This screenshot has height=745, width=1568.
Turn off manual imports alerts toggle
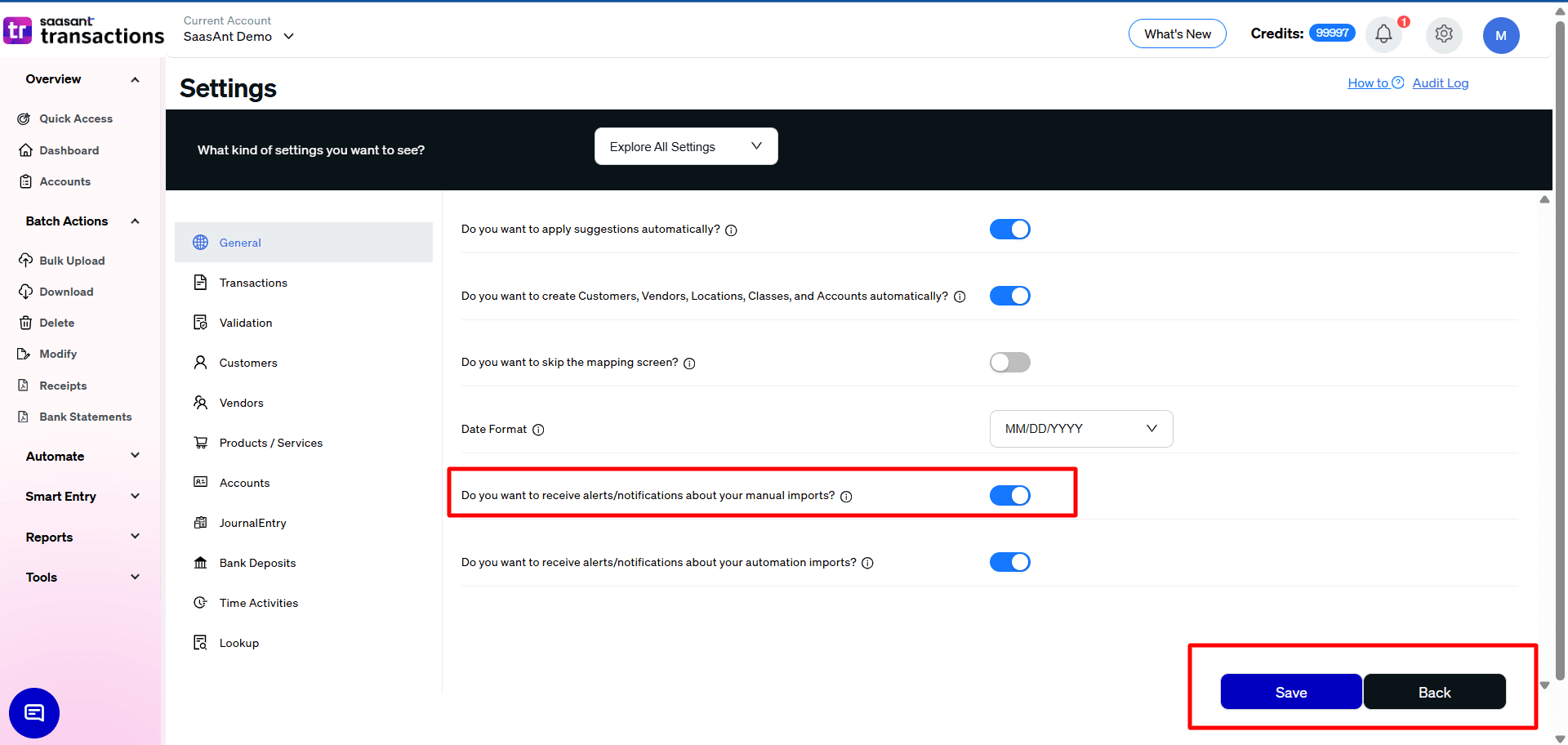[1010, 495]
